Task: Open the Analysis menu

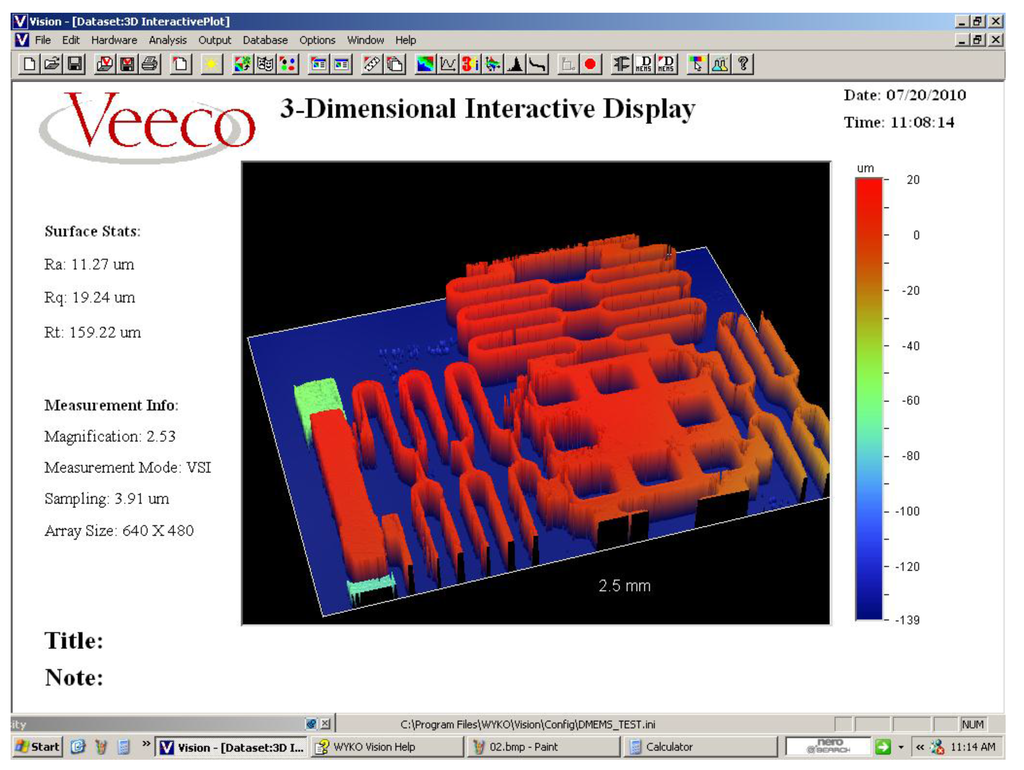Action: coord(167,40)
